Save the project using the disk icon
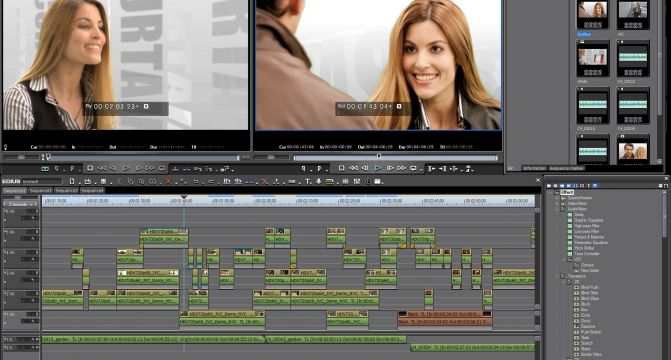671x360 pixels. coord(103,181)
